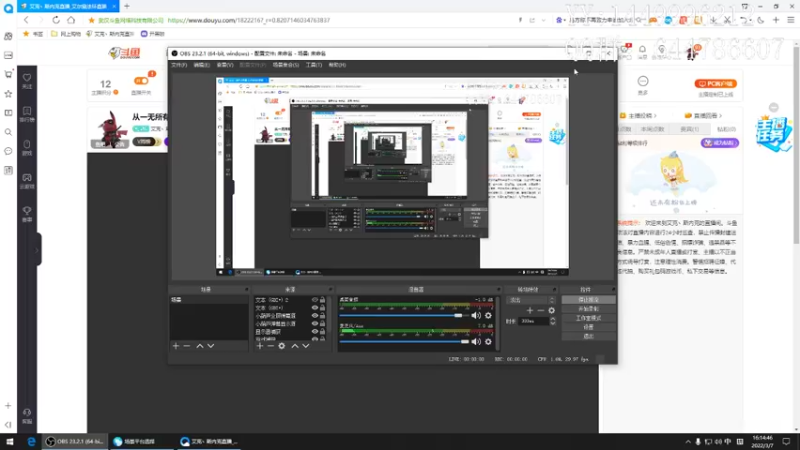Image resolution: width=800 pixels, height=450 pixels.
Task: Click the Stop Streaming button in OBS Controls
Action: (x=588, y=300)
